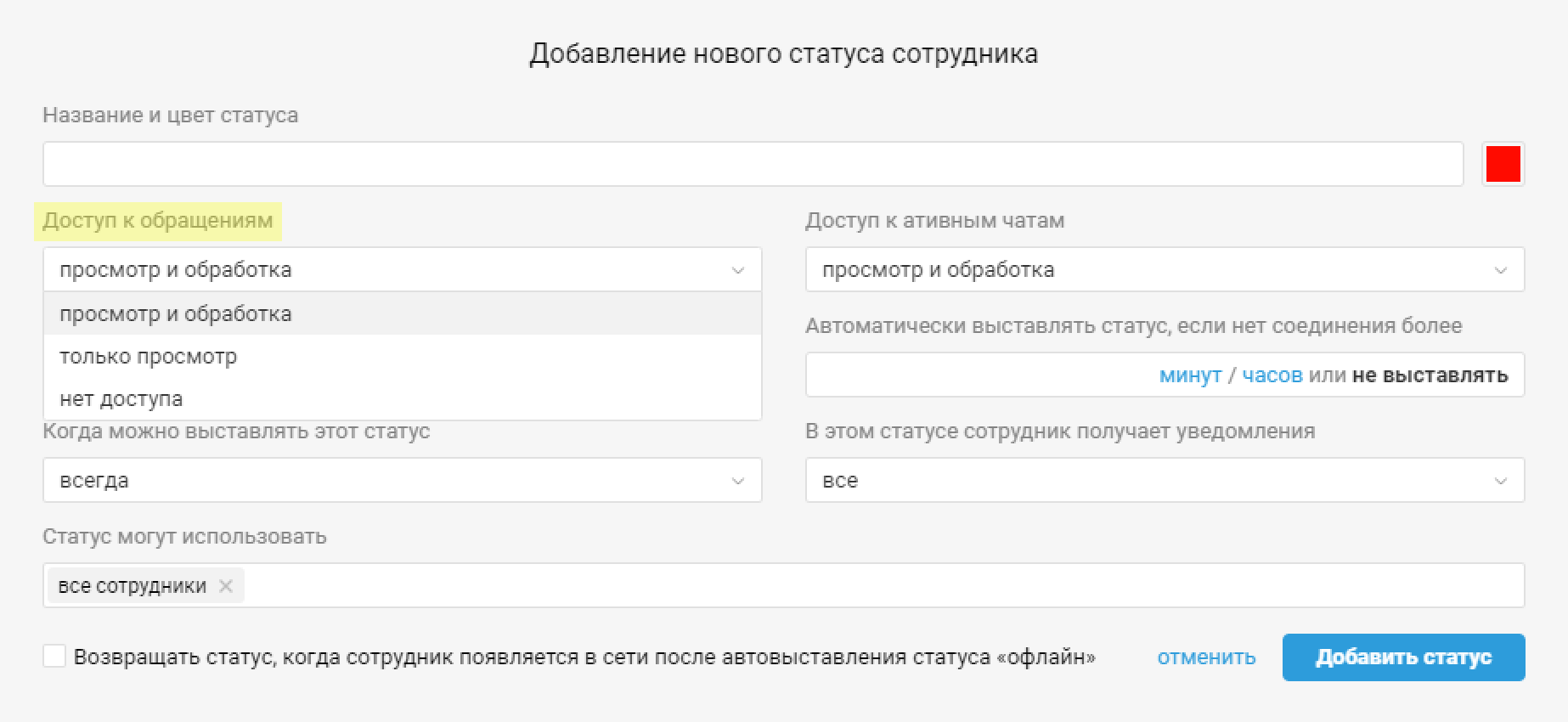
Task: Choose "просмотр и обработка" in list
Action: [x=176, y=314]
